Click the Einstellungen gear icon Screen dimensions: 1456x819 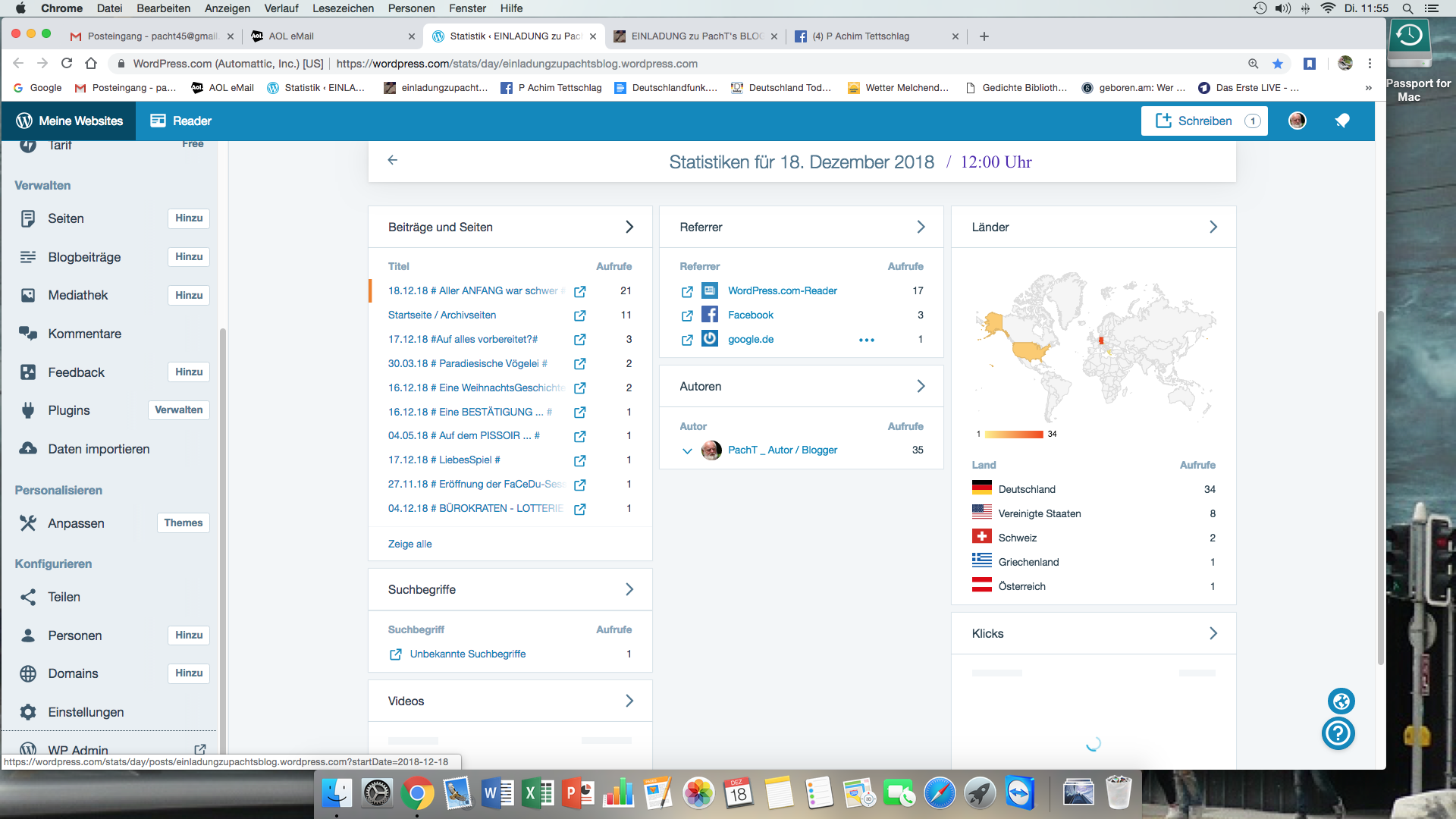tap(28, 712)
